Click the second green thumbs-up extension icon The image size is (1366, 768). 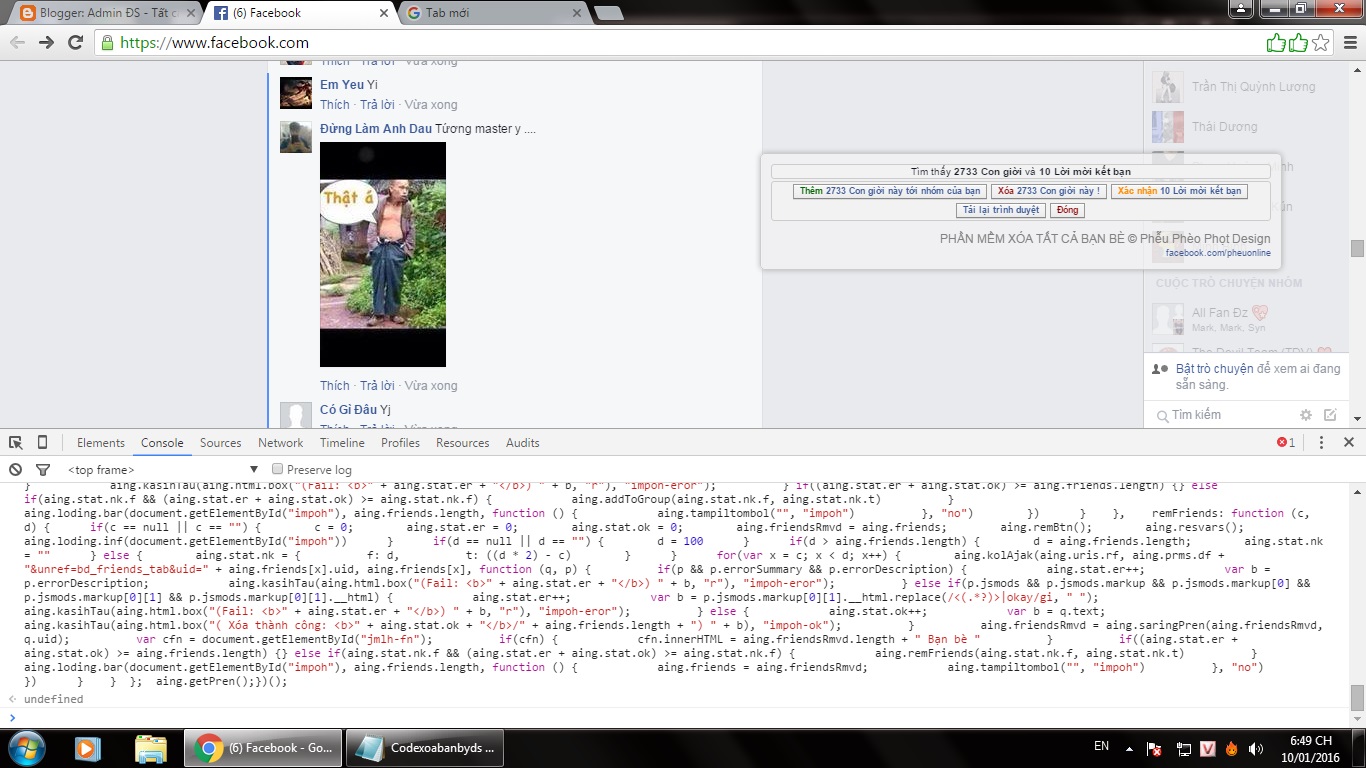click(1298, 42)
